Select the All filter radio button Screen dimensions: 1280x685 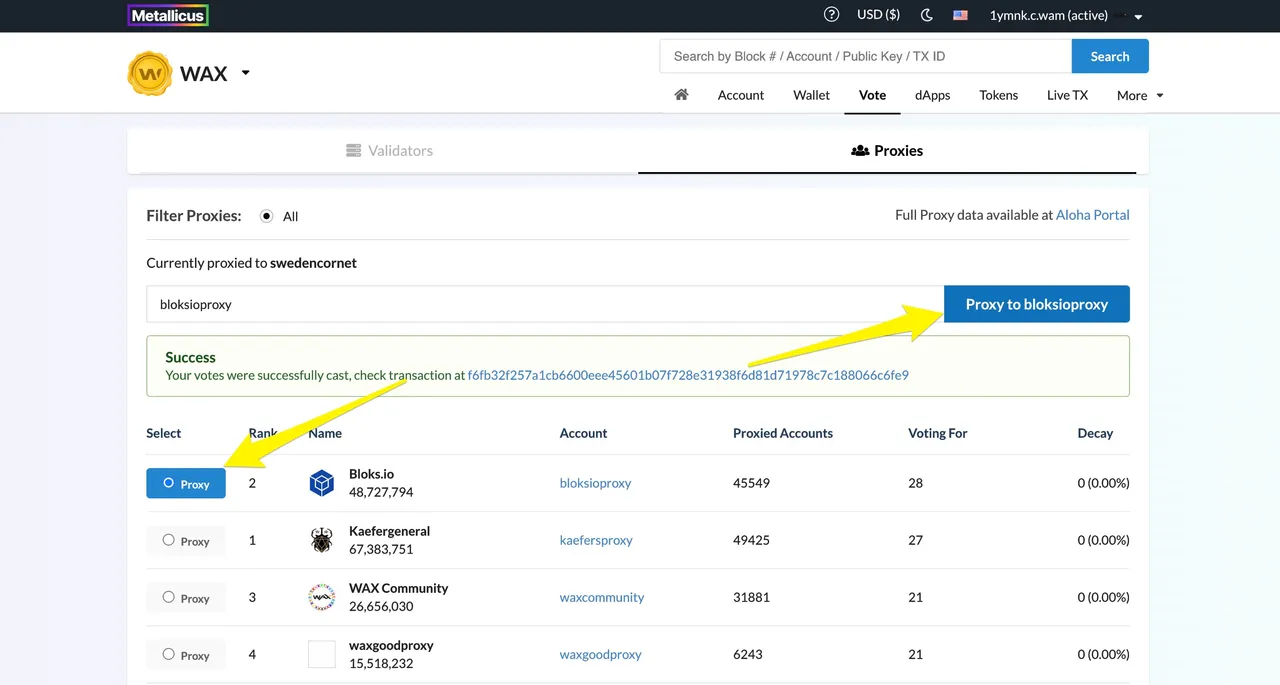(266, 216)
